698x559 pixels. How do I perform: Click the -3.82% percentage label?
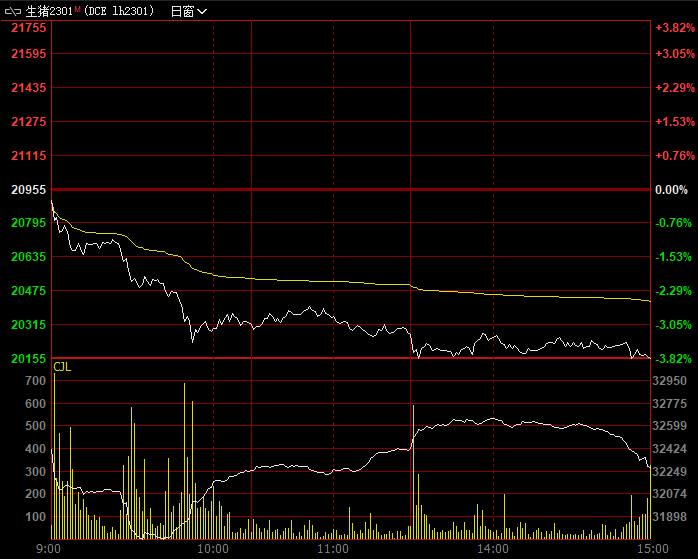pos(674,359)
